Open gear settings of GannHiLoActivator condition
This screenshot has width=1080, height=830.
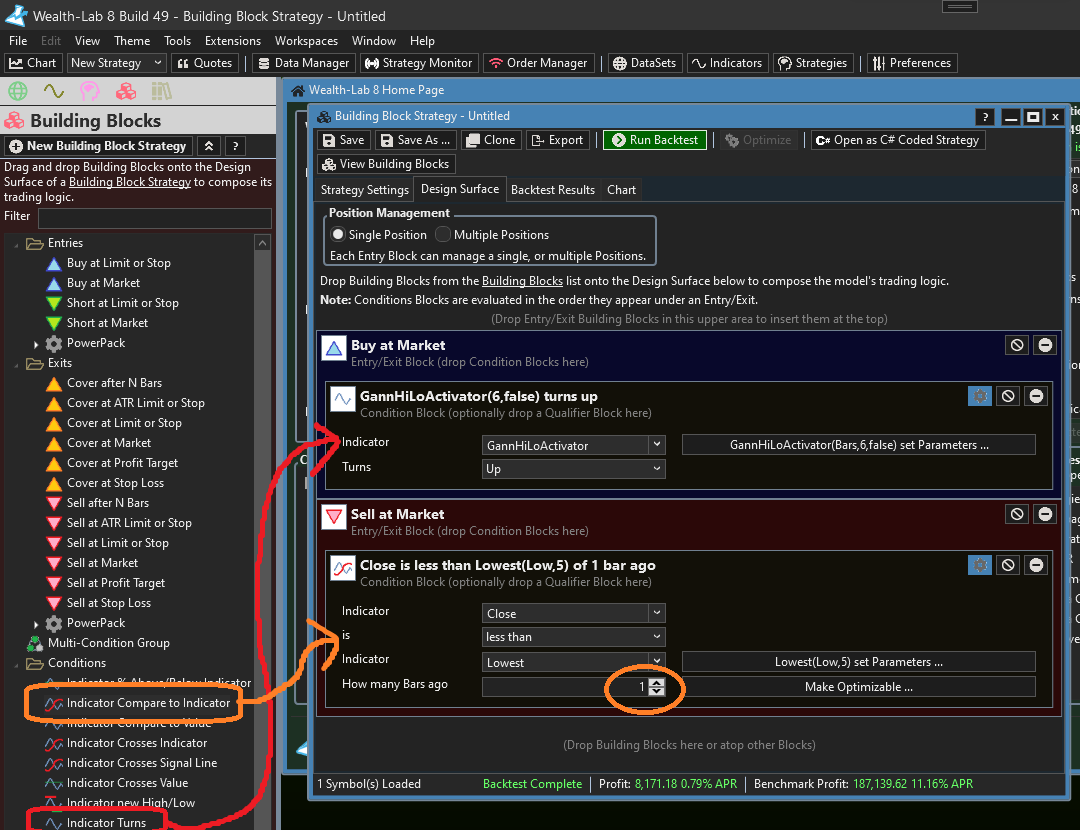pyautogui.click(x=980, y=396)
